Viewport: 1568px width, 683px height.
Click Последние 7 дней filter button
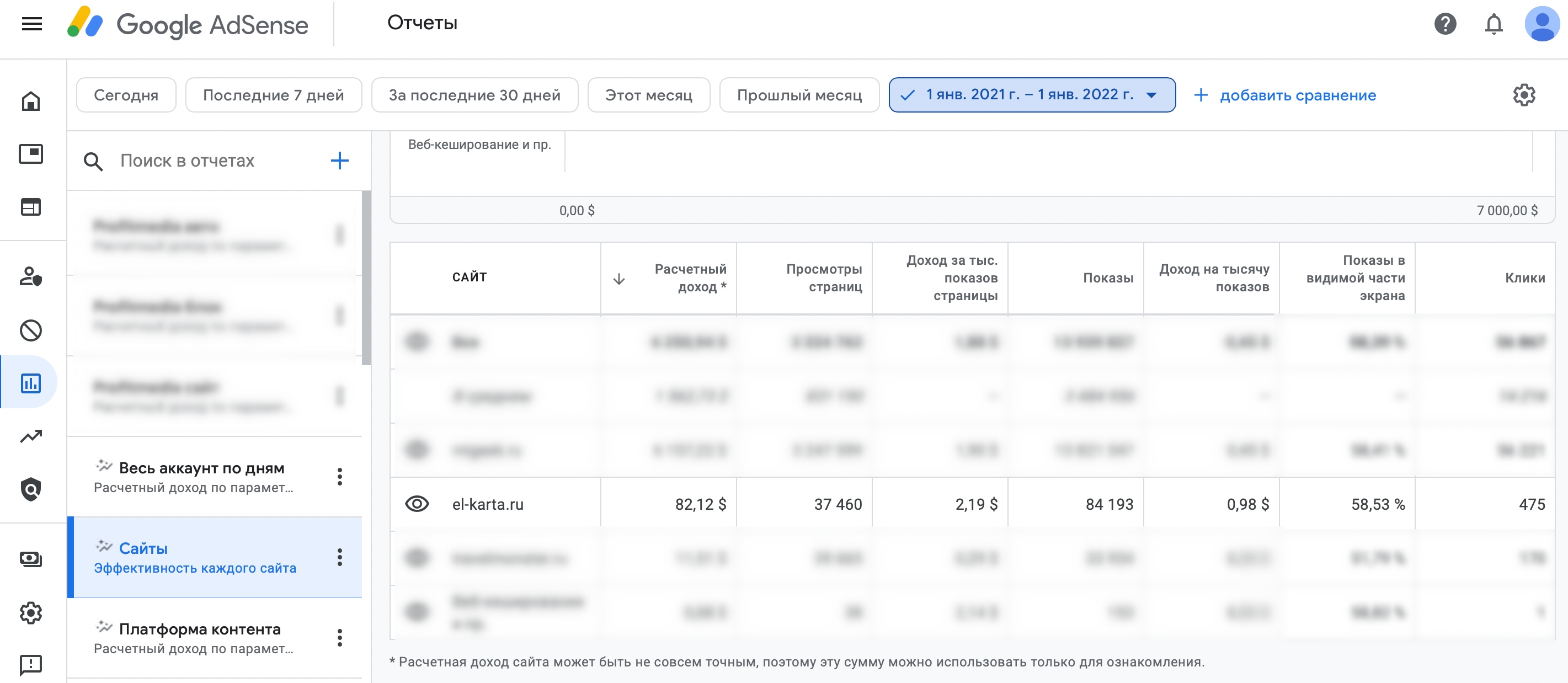point(273,95)
